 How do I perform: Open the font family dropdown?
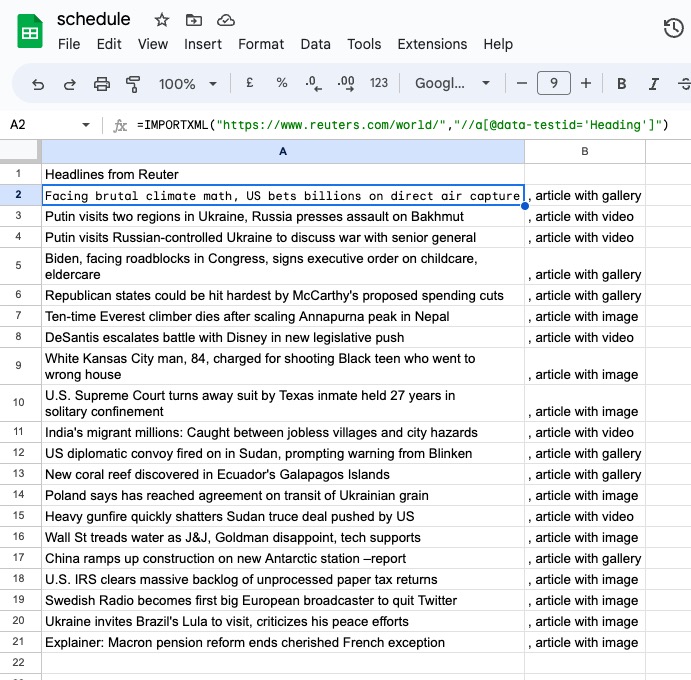(453, 83)
